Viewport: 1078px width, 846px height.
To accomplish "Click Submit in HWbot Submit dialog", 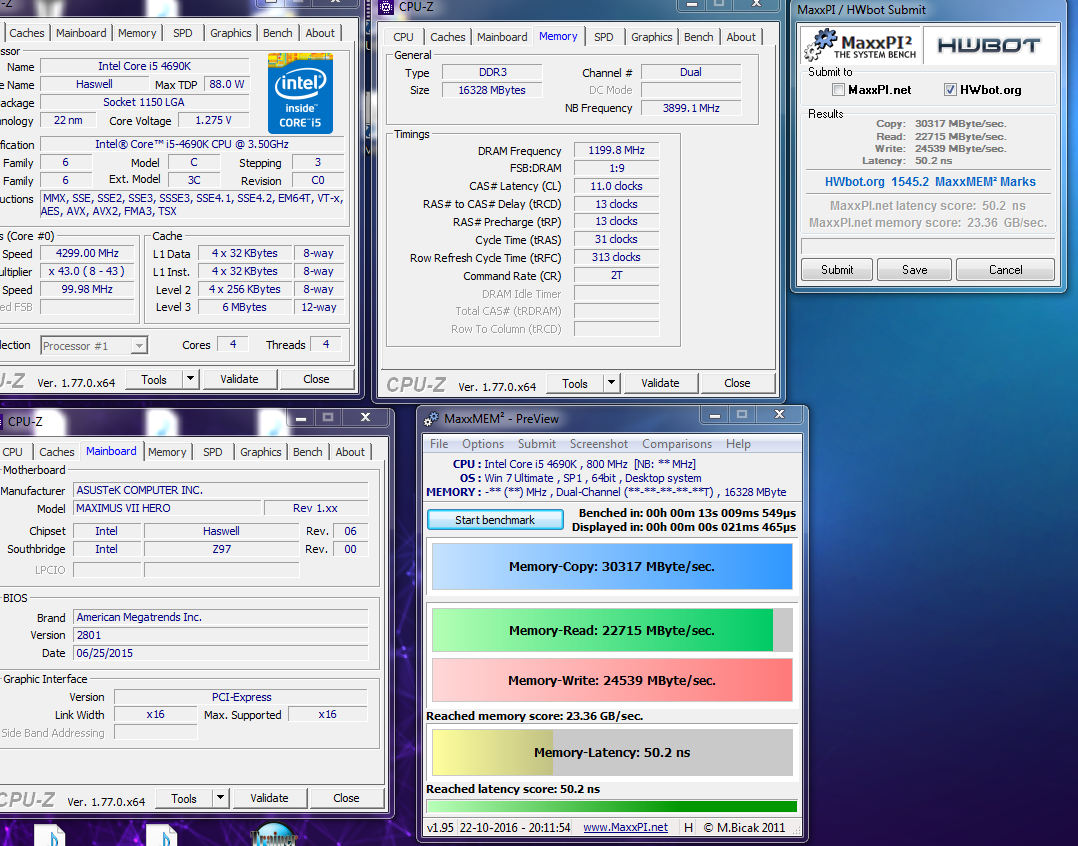I will tap(837, 269).
